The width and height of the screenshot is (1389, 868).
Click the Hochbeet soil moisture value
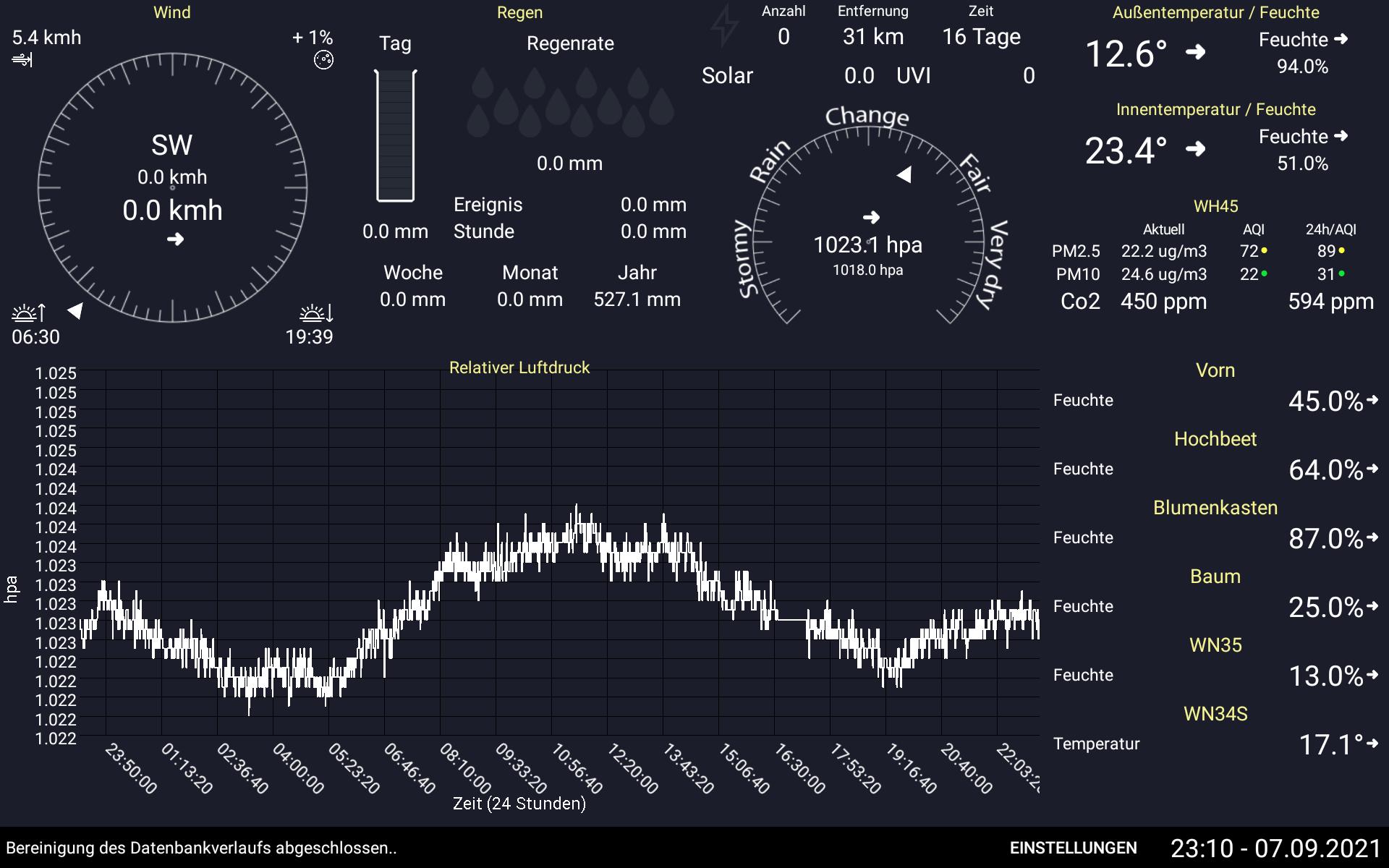[x=1325, y=470]
